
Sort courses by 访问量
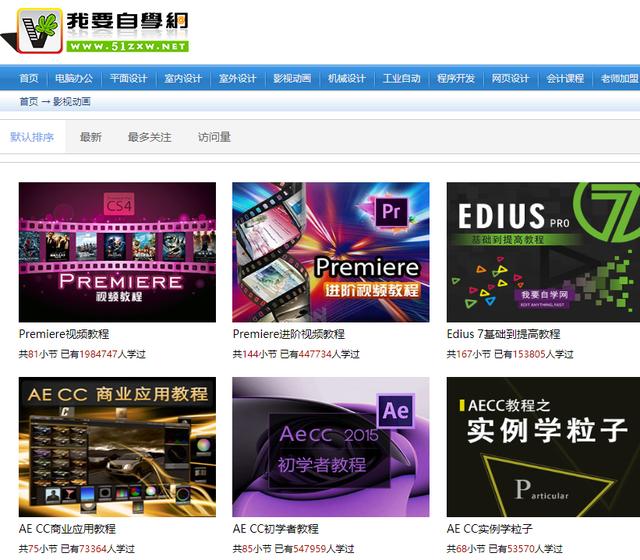pyautogui.click(x=214, y=137)
